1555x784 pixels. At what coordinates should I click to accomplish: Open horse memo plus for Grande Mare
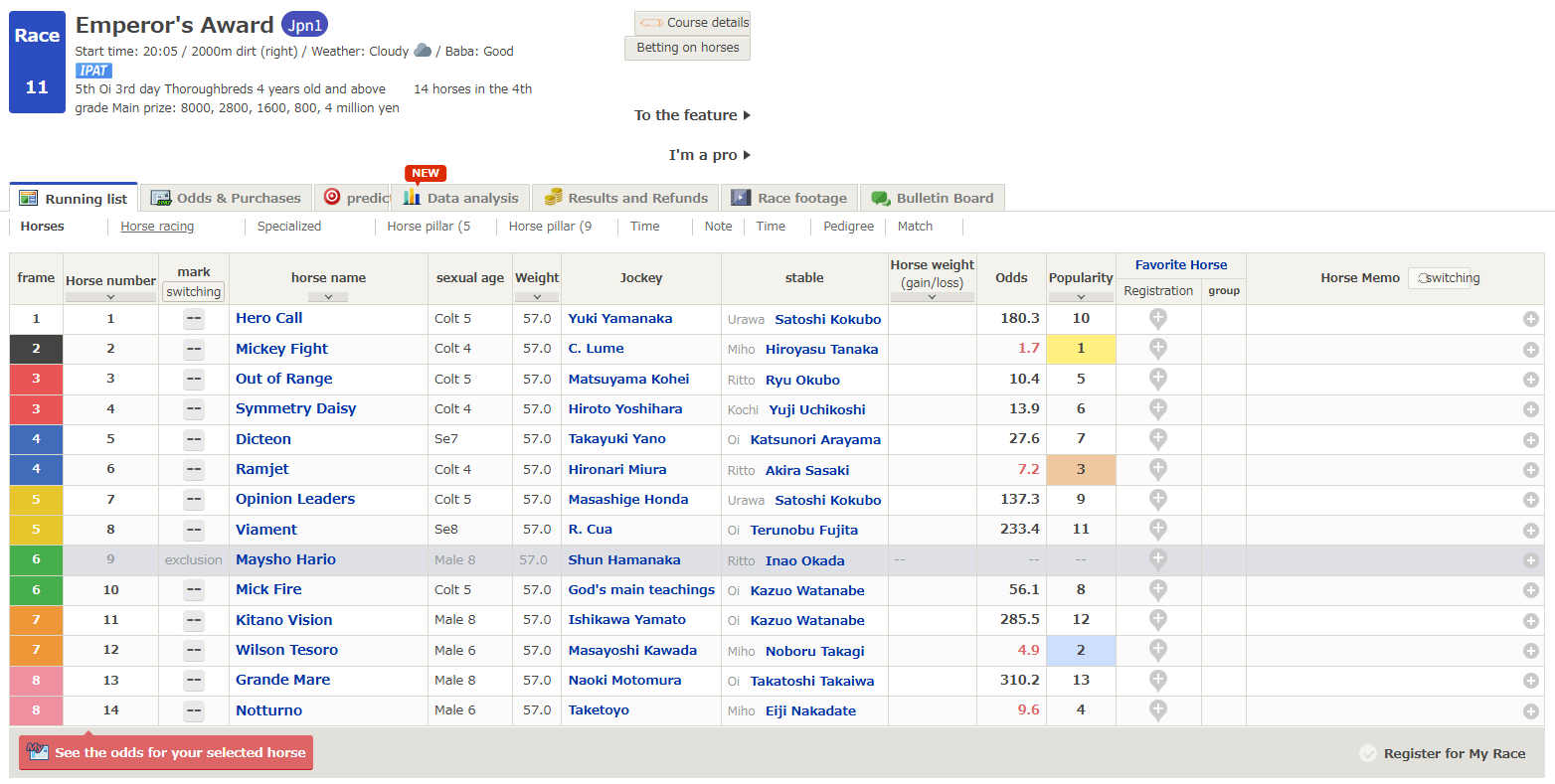pos(1531,681)
